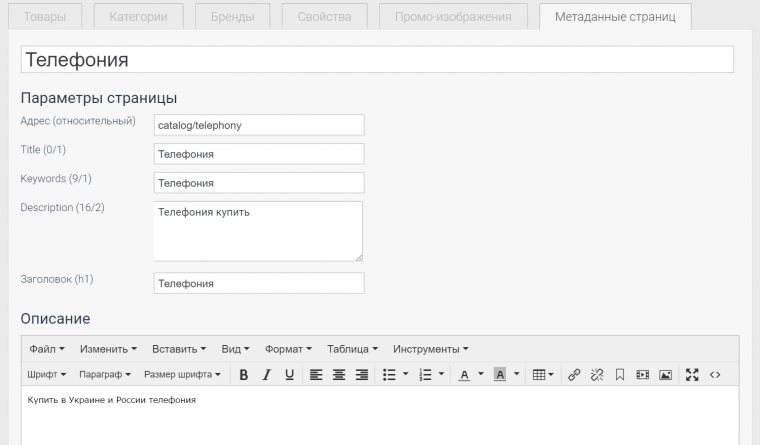Open the bullet list style arrow

click(406, 375)
